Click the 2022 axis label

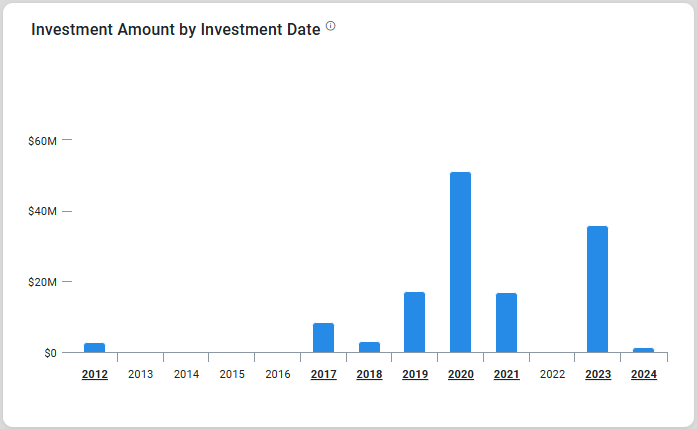coord(552,374)
